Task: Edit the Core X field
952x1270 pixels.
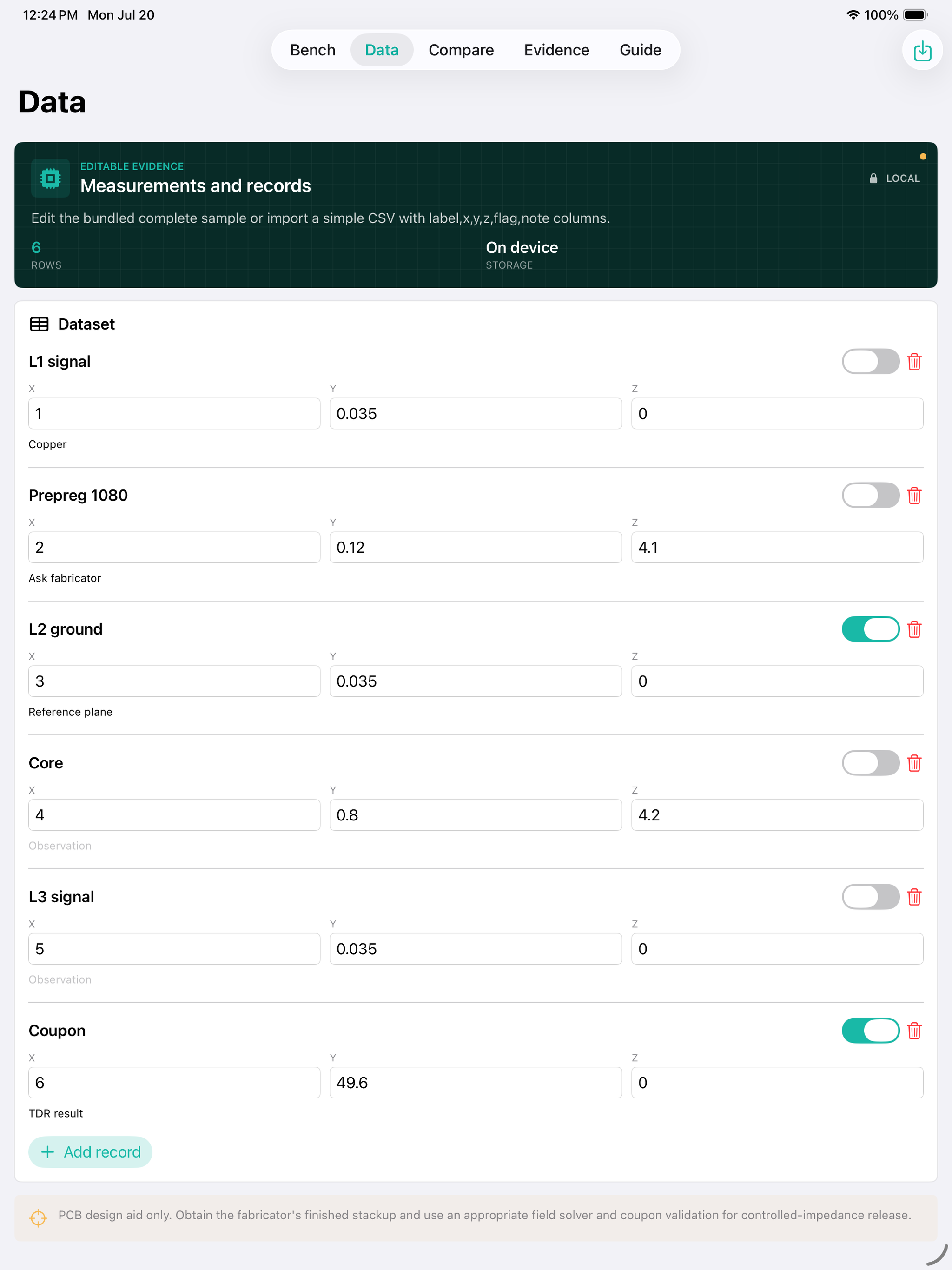Action: point(175,815)
